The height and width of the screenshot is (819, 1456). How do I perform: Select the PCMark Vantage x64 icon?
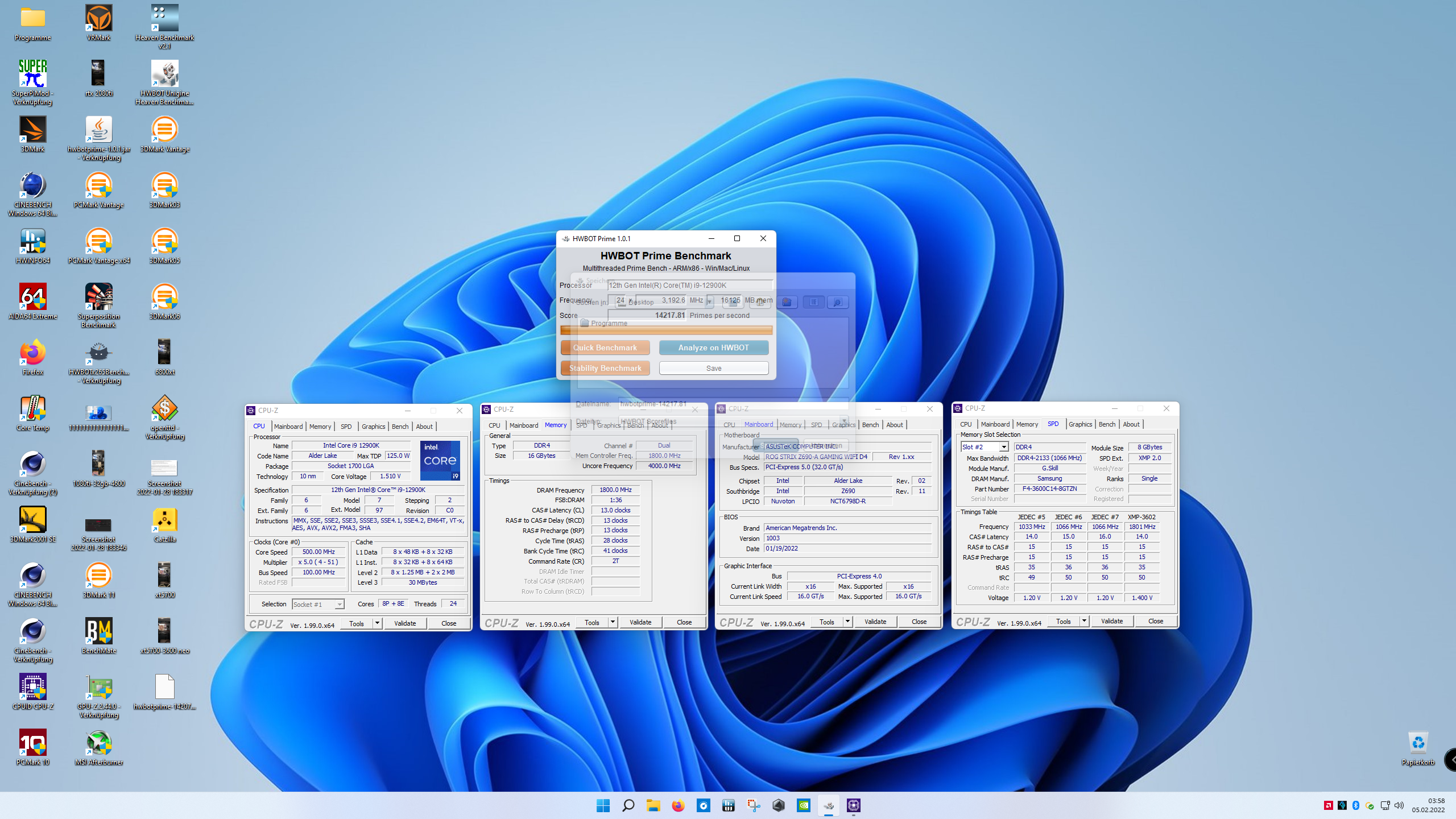[x=99, y=246]
